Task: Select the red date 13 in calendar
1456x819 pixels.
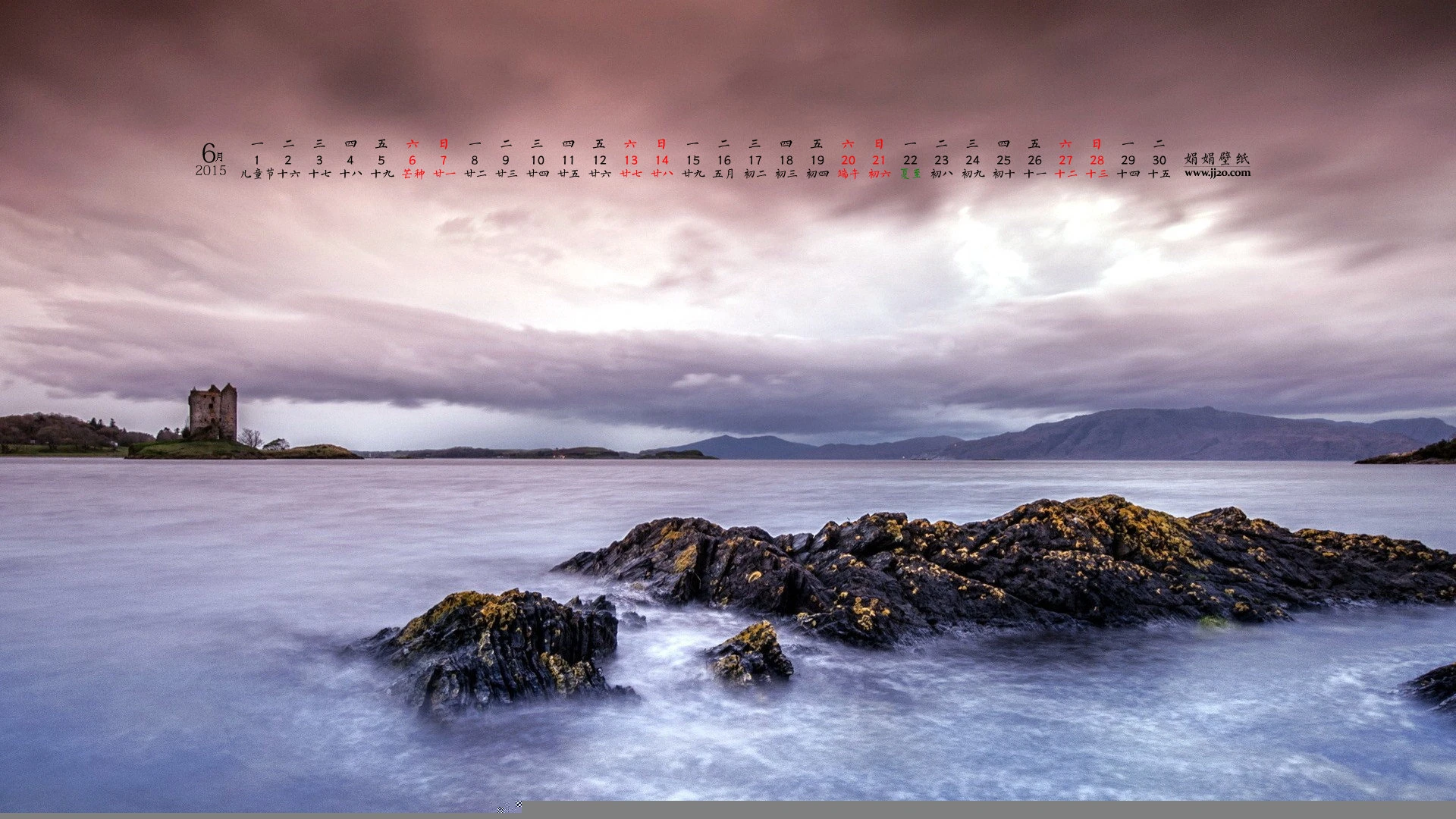Action: click(631, 160)
